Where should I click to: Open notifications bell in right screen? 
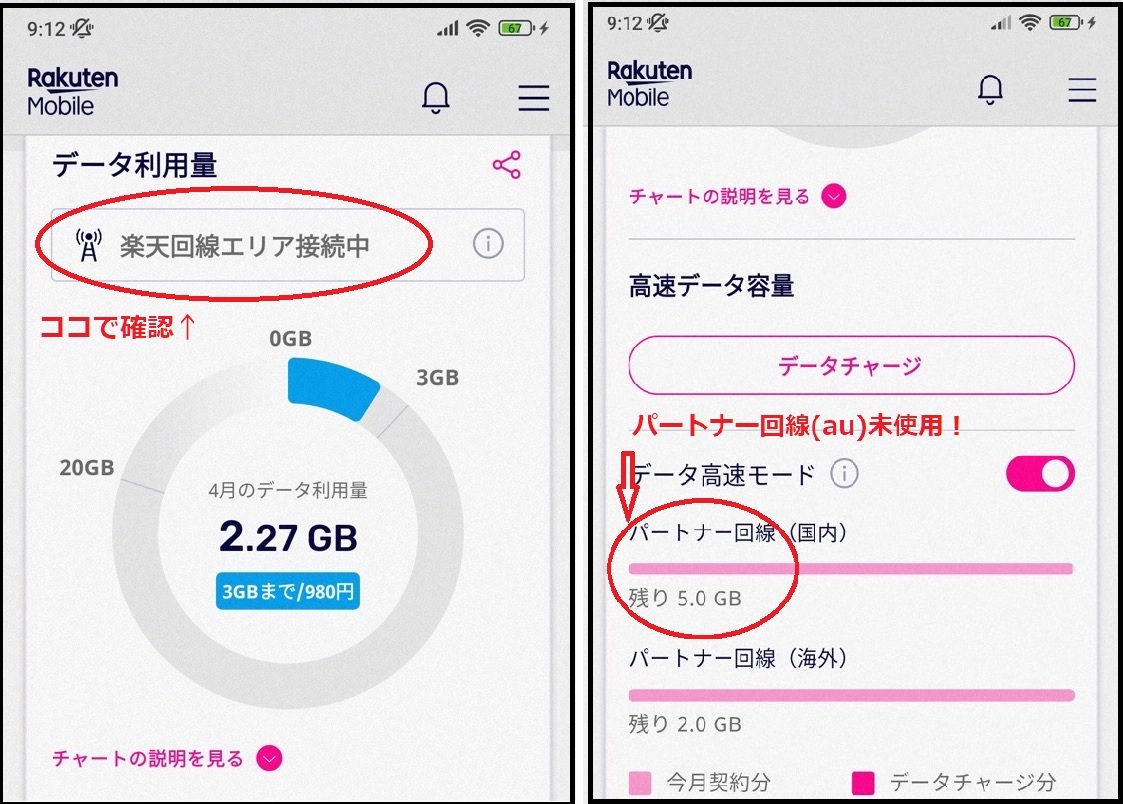click(991, 89)
